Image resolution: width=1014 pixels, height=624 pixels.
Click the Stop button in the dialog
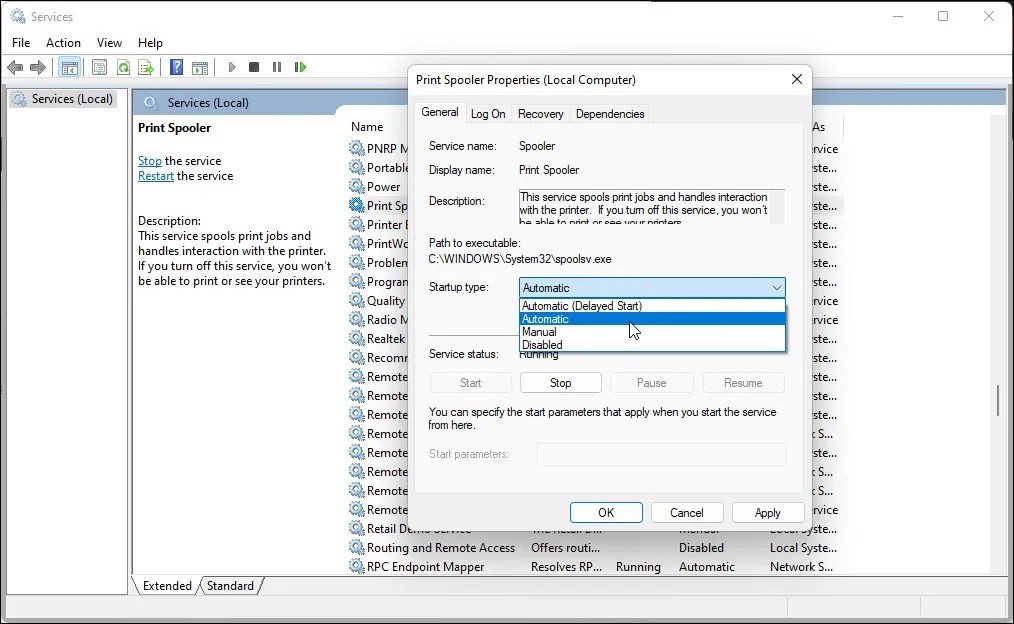(561, 382)
